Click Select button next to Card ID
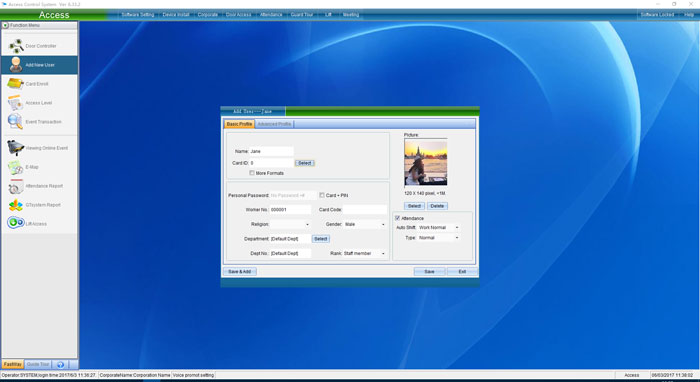The height and width of the screenshot is (382, 700). 305,163
